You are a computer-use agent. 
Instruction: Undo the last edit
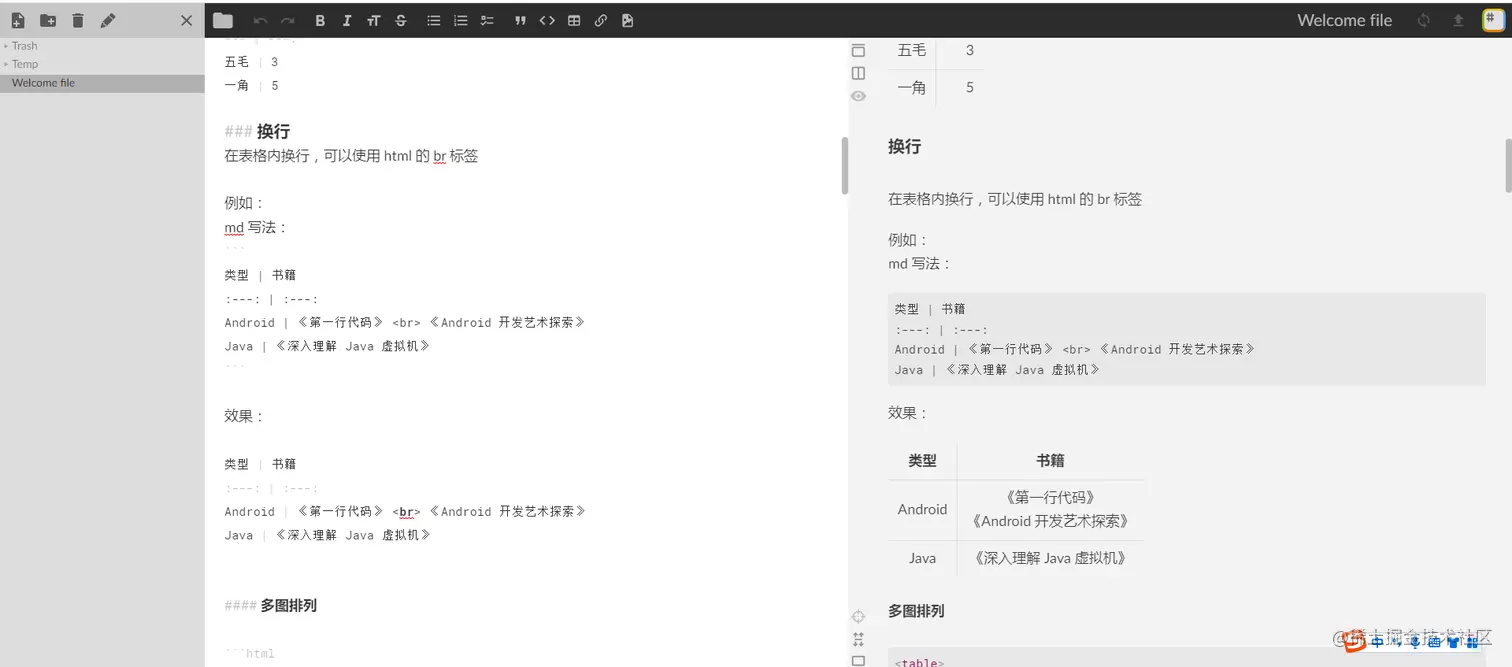[x=261, y=20]
